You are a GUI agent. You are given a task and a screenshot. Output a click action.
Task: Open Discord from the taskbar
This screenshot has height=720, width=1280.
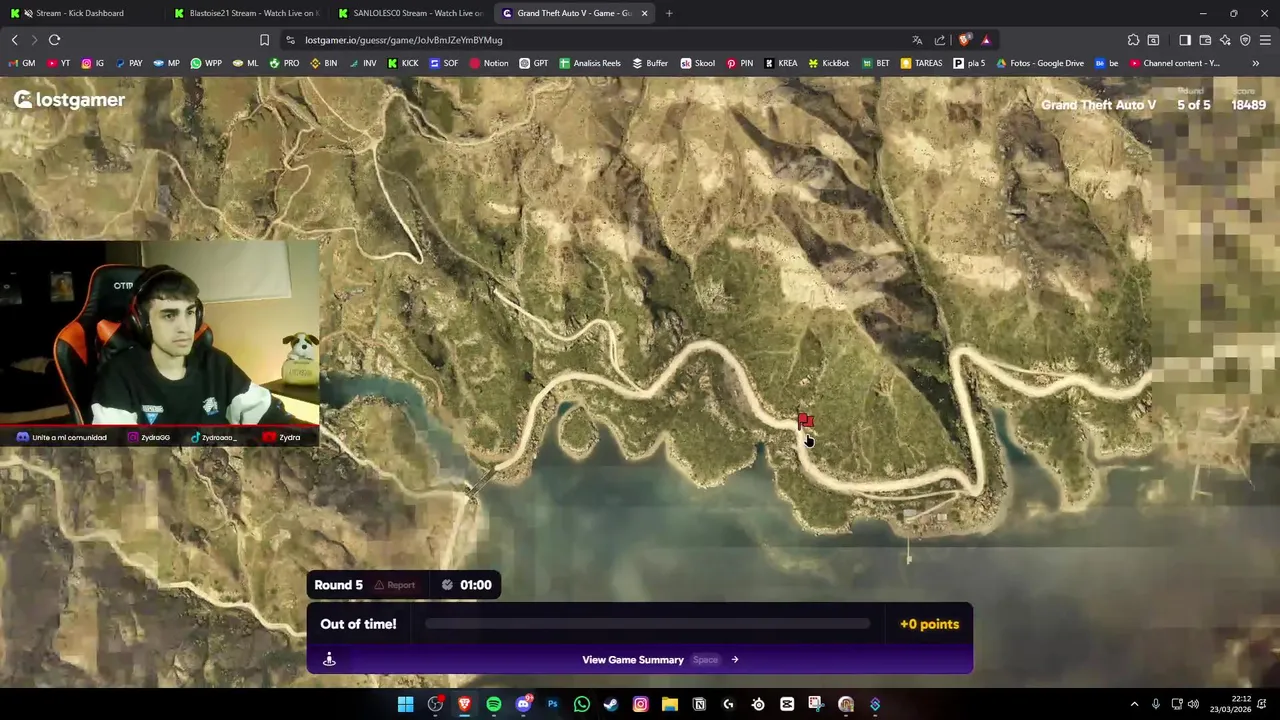(523, 705)
